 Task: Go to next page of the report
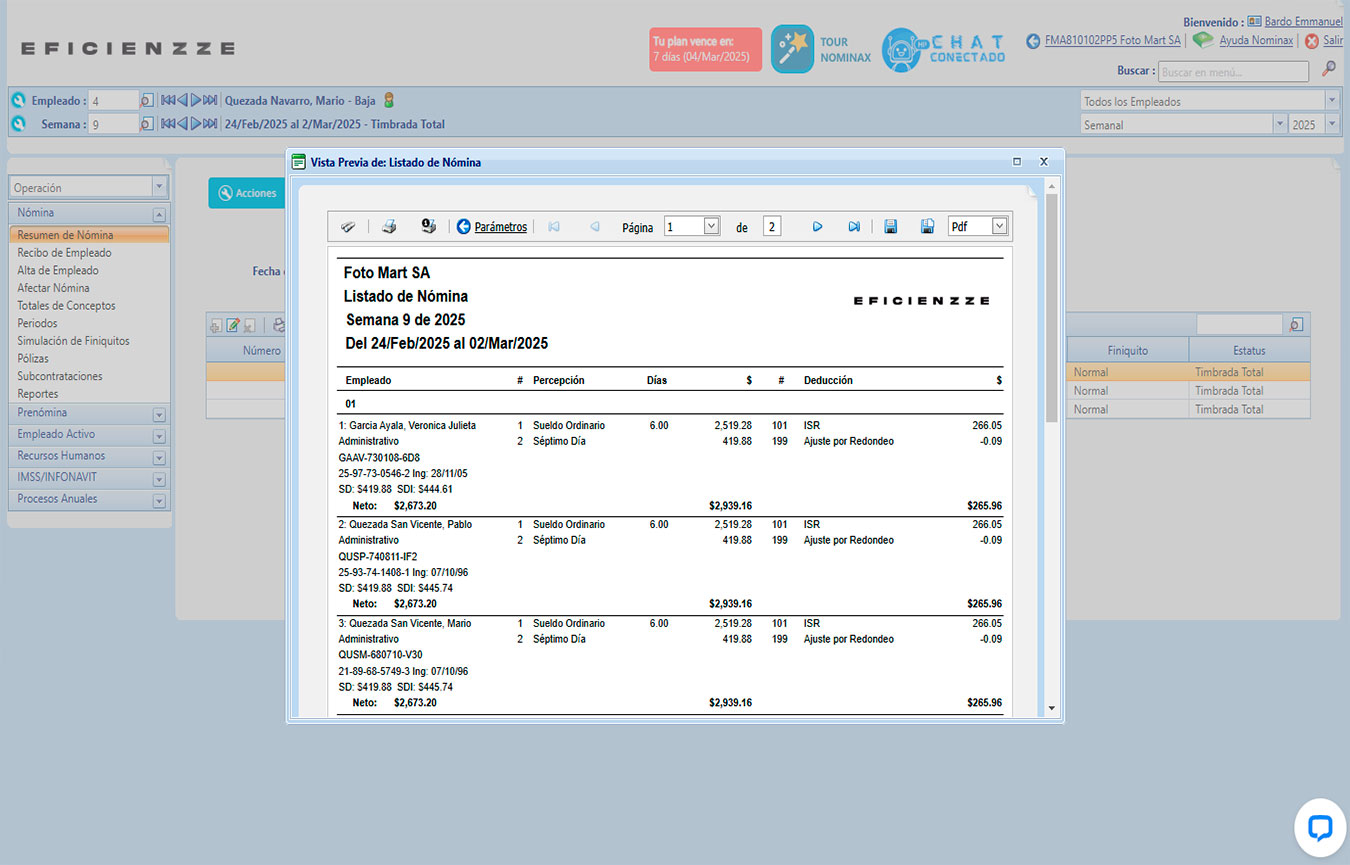(817, 227)
